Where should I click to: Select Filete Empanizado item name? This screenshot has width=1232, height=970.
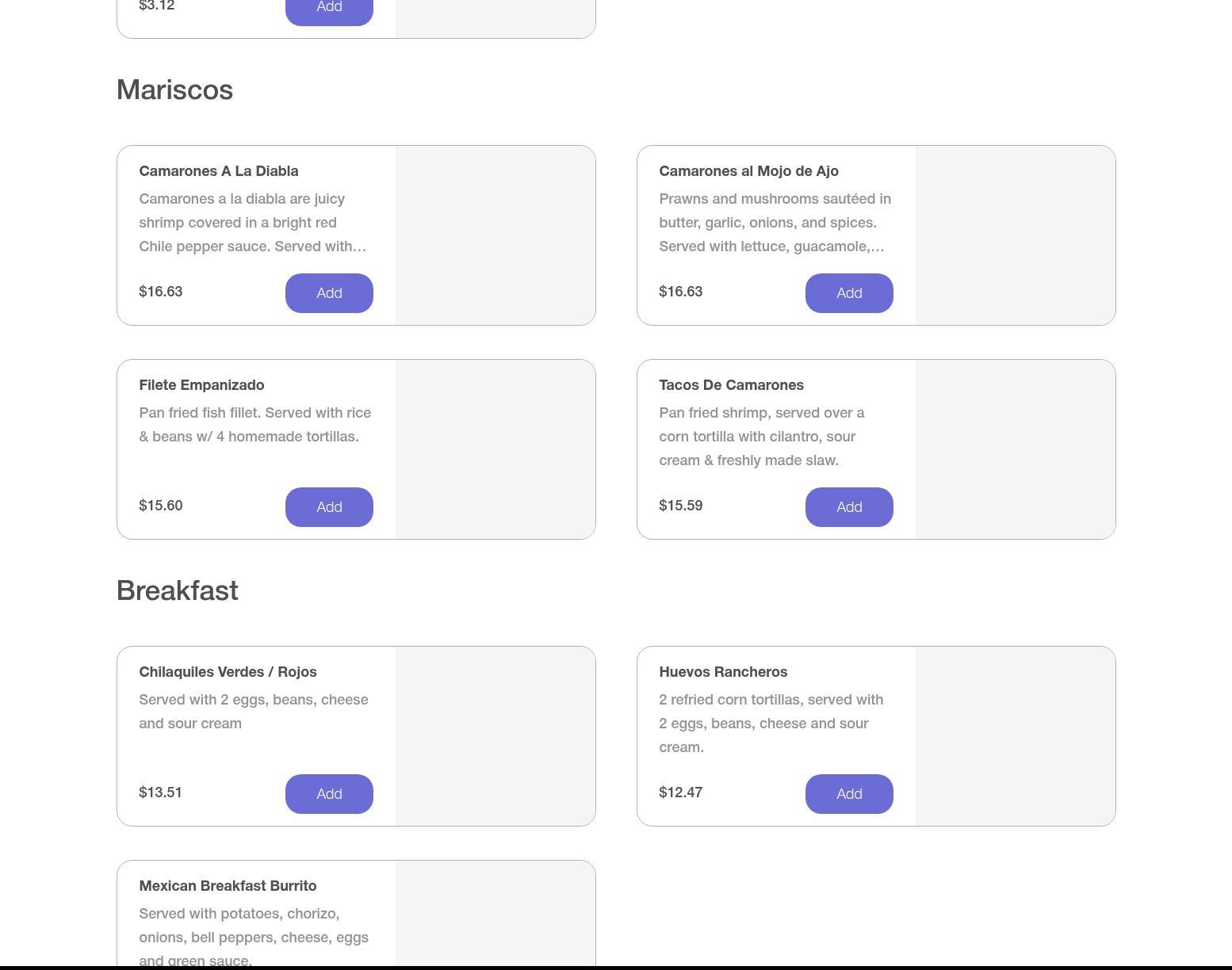coord(201,385)
